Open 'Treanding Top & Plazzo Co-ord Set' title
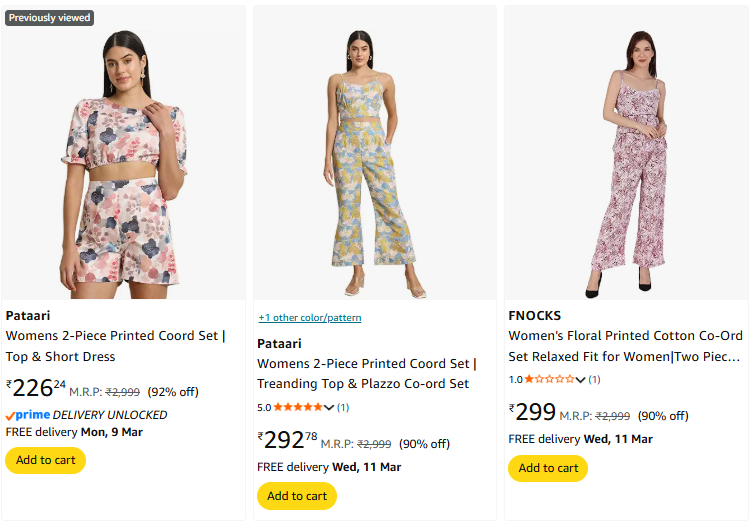Image resolution: width=755 pixels, height=521 pixels. point(363,383)
